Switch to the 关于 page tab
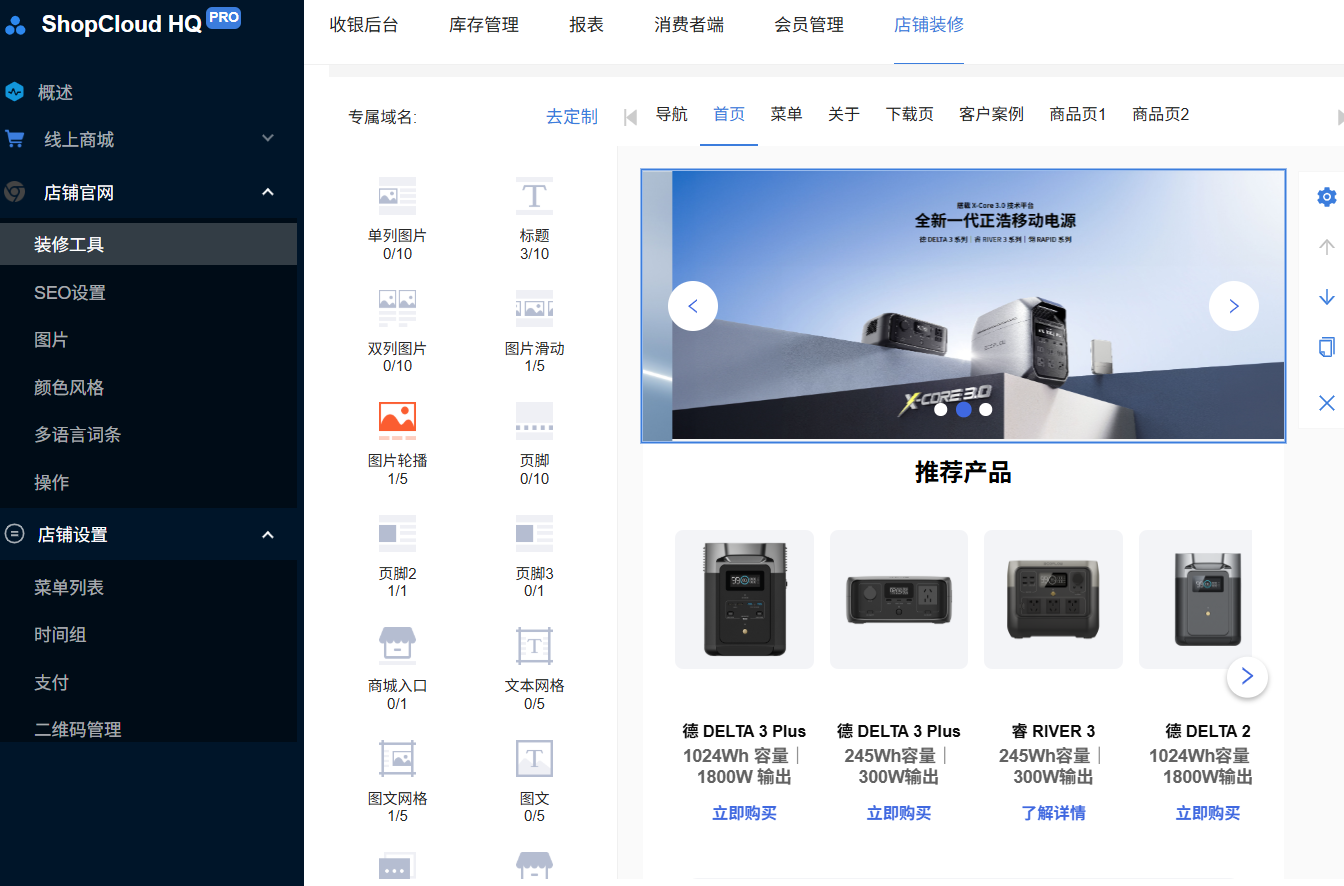This screenshot has width=1344, height=886. click(x=844, y=114)
